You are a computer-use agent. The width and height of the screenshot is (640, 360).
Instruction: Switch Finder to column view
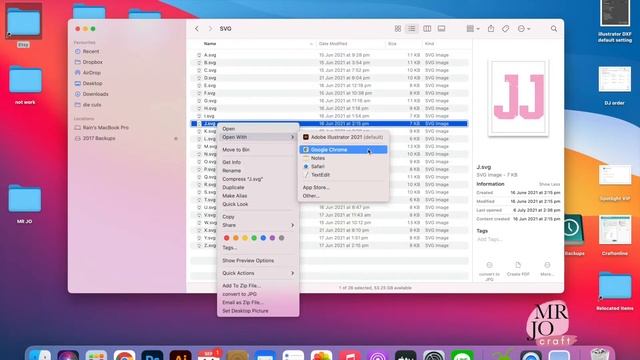(427, 29)
